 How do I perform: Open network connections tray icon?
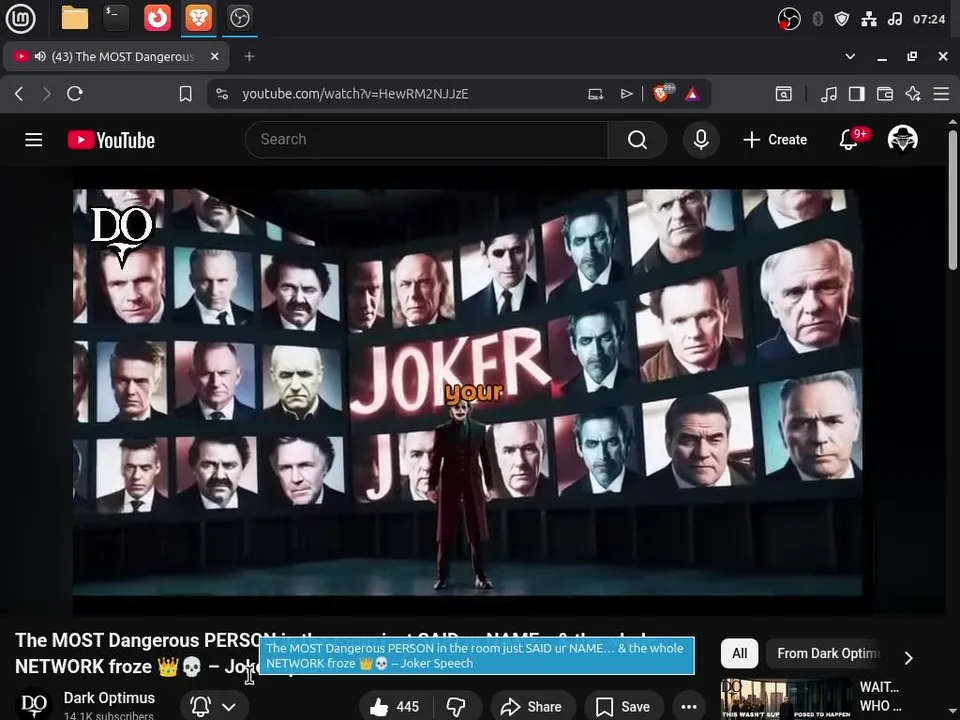[x=869, y=19]
